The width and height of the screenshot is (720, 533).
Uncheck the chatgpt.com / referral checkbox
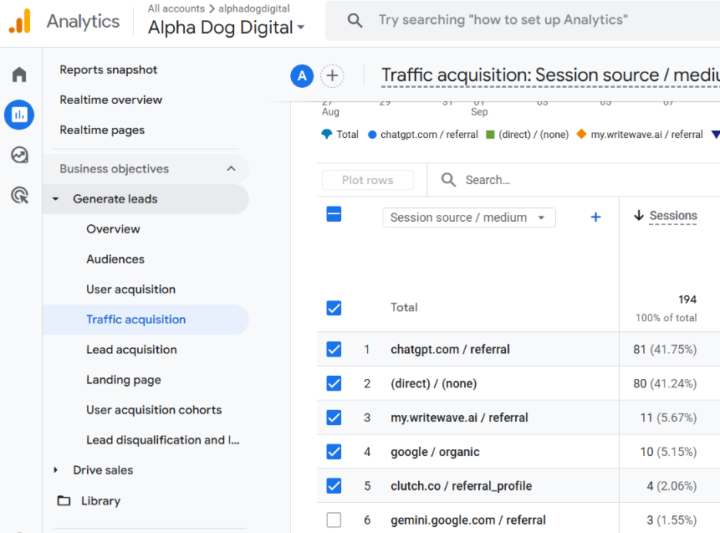point(334,349)
